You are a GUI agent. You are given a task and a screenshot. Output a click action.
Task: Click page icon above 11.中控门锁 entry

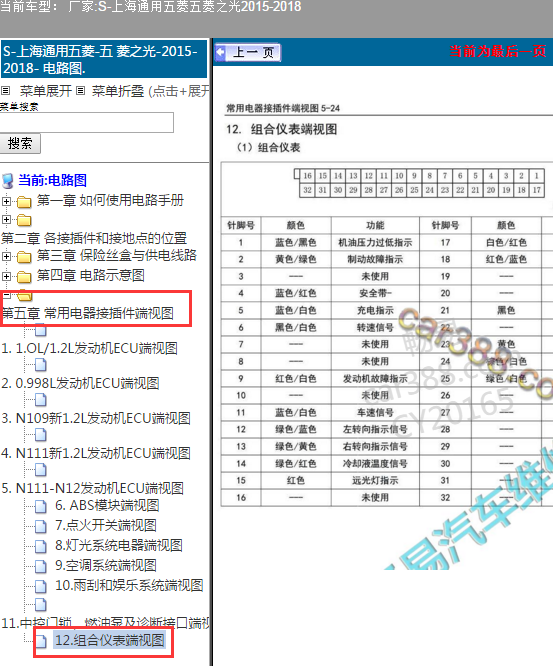click(41, 604)
